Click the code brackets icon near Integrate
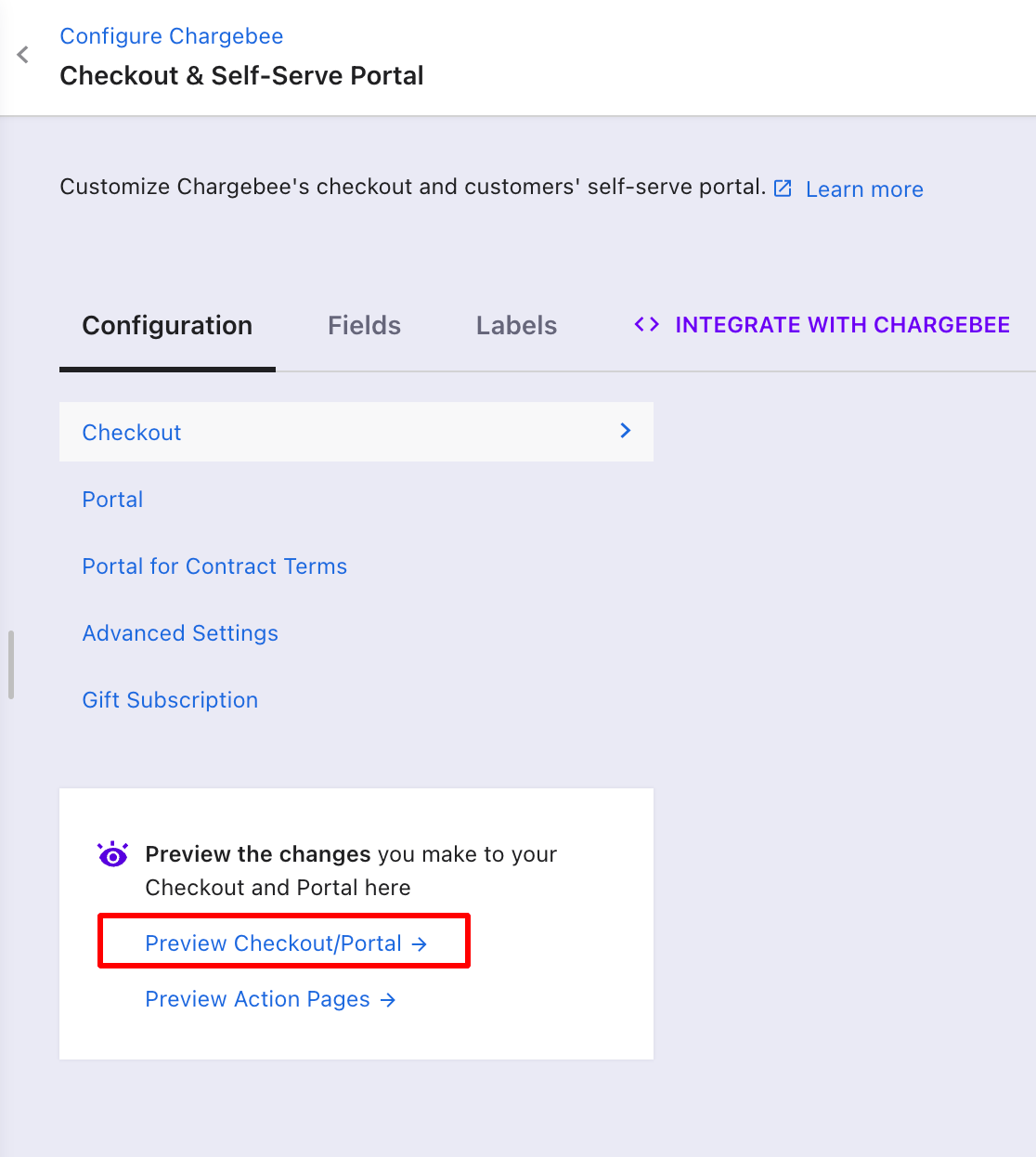Image resolution: width=1036 pixels, height=1157 pixels. pyautogui.click(x=647, y=324)
